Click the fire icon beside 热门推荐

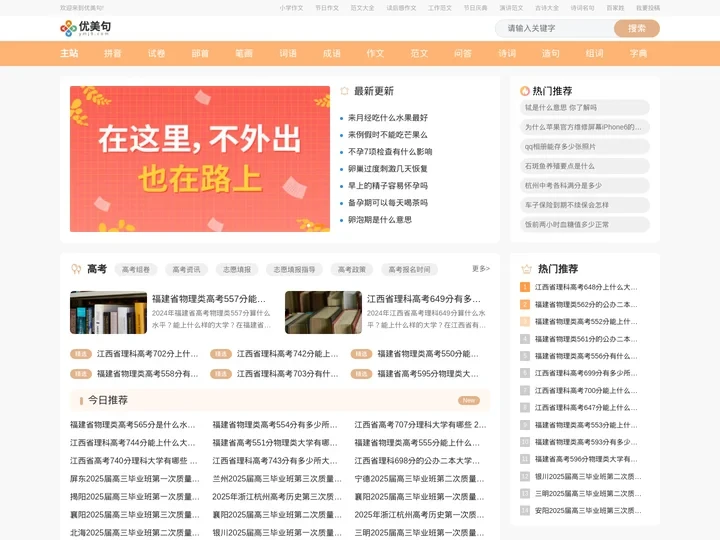pos(525,91)
